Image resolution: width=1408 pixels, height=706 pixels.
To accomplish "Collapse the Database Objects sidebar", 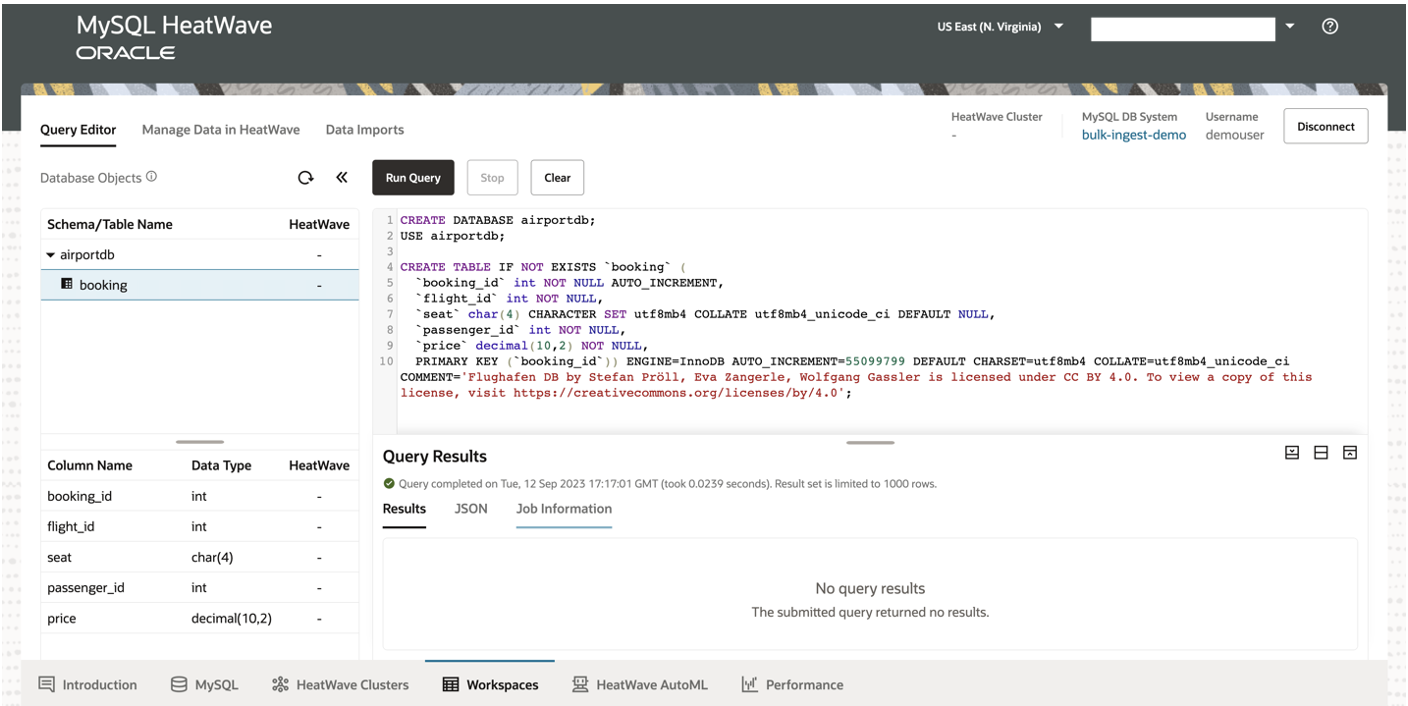I will tap(341, 177).
